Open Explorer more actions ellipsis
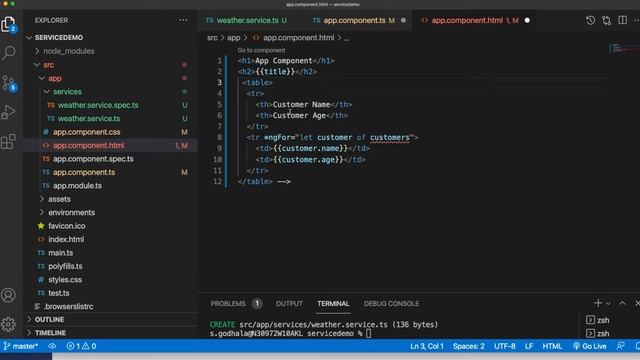 click(183, 20)
